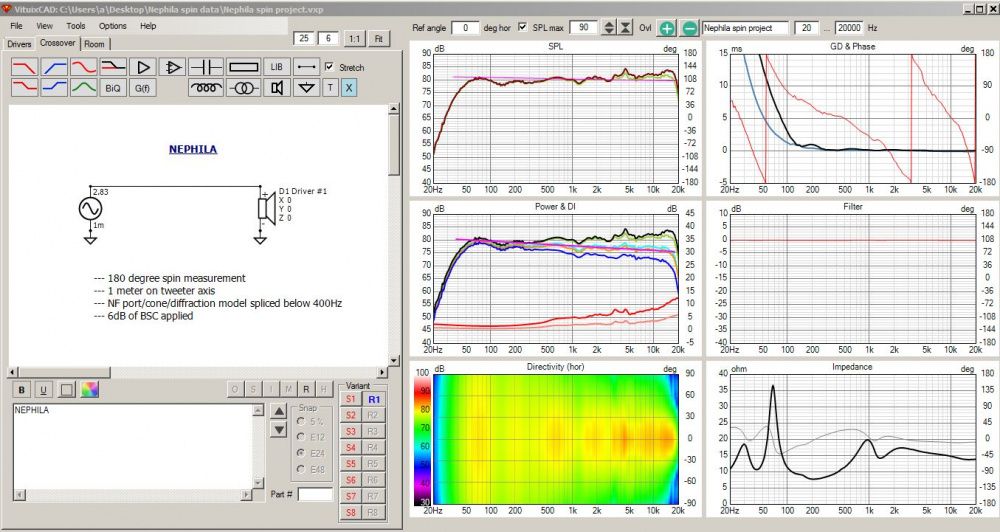Viewport: 1000px width, 532px height.
Task: Select the E24 snap radio button
Action: click(x=302, y=452)
